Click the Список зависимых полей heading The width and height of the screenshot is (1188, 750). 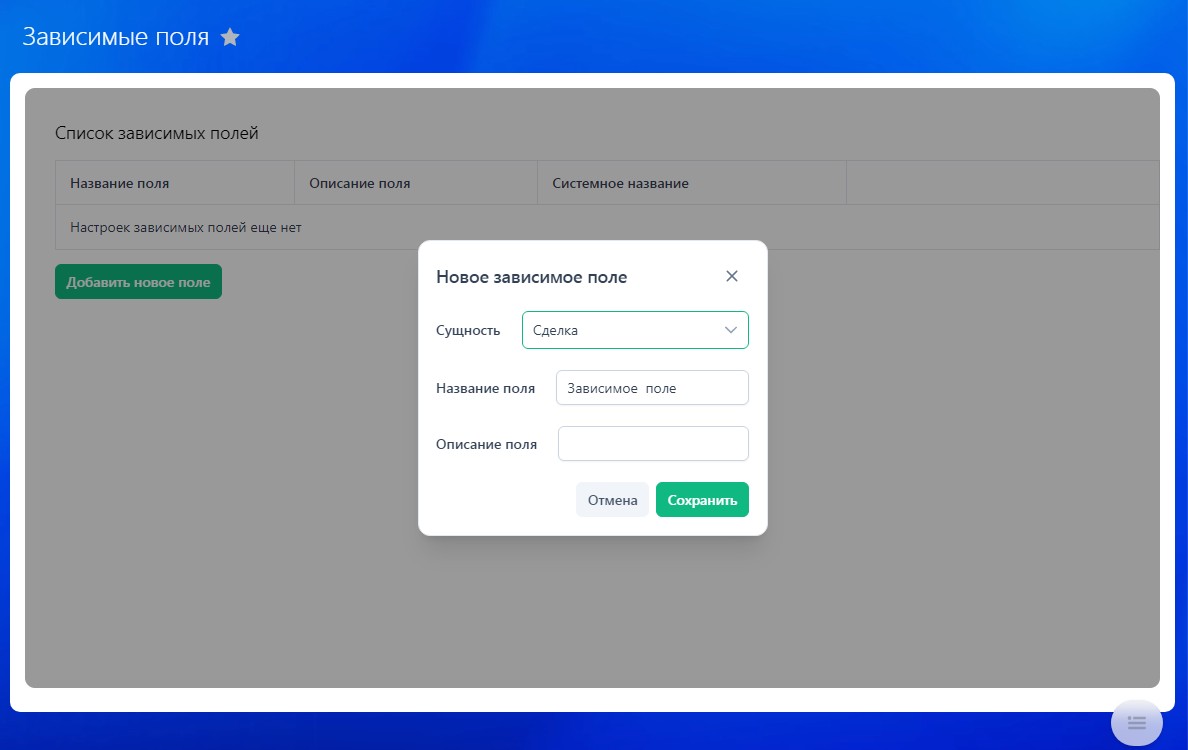point(157,133)
